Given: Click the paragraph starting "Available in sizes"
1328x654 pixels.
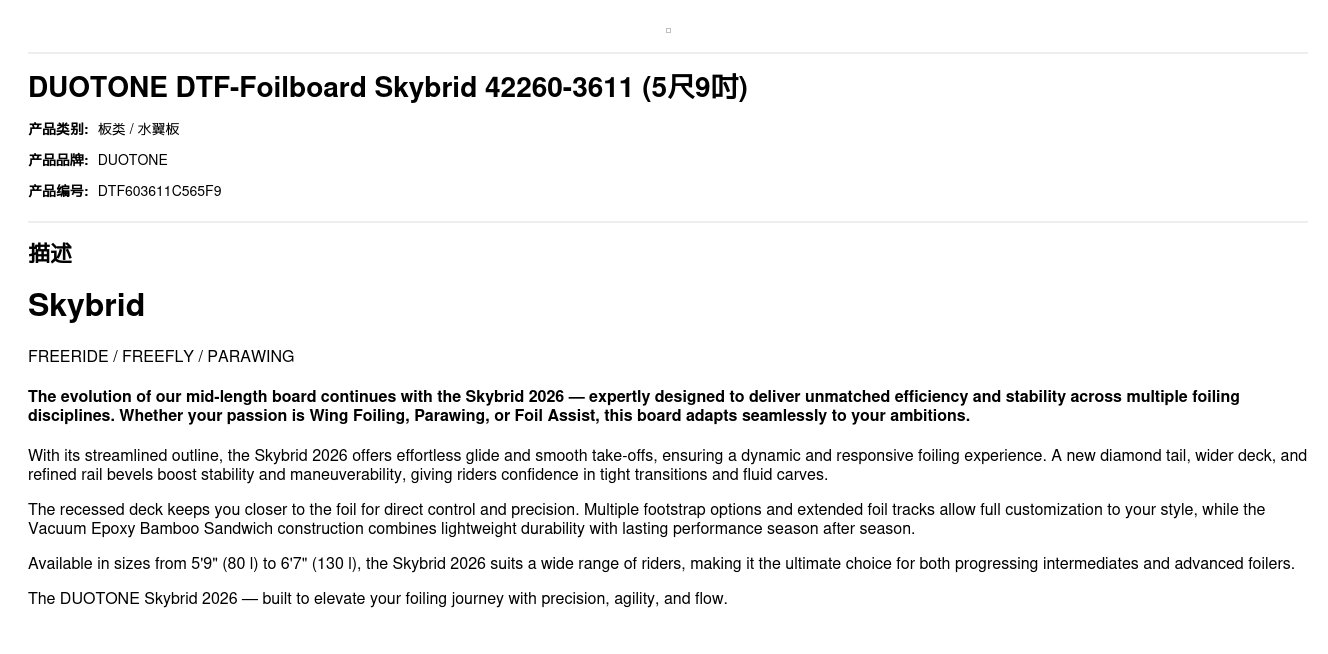Looking at the screenshot, I should click(x=661, y=564).
